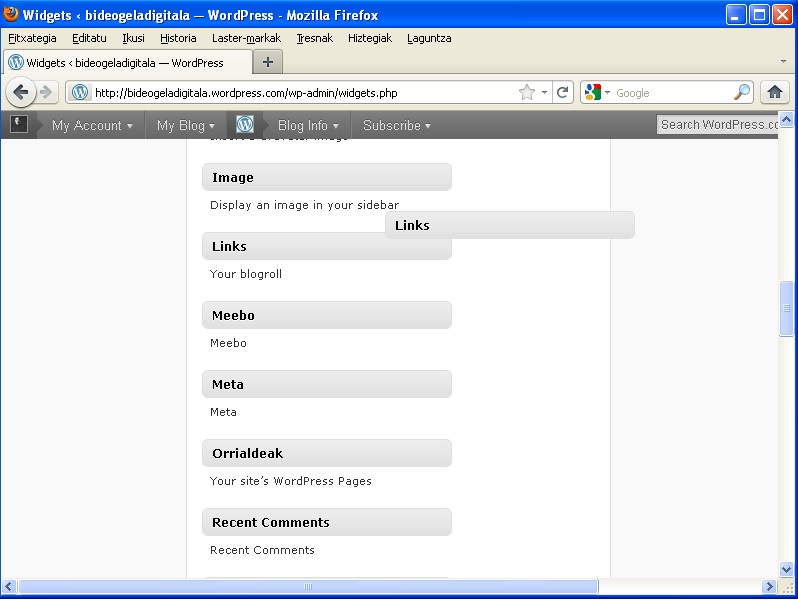Screen dimensions: 798x600
Task: Open the Tresnak menu
Action: point(315,38)
